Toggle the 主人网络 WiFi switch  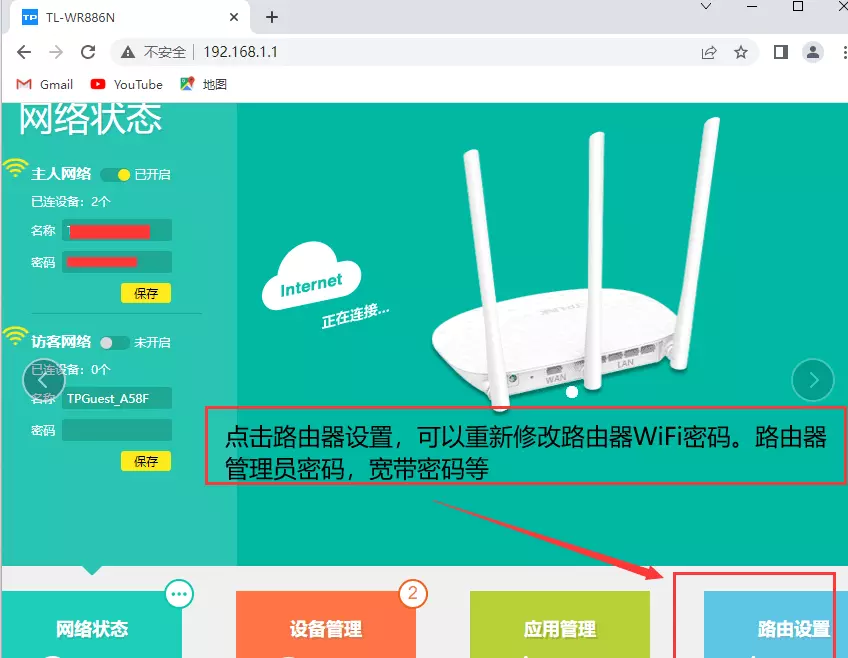click(116, 174)
